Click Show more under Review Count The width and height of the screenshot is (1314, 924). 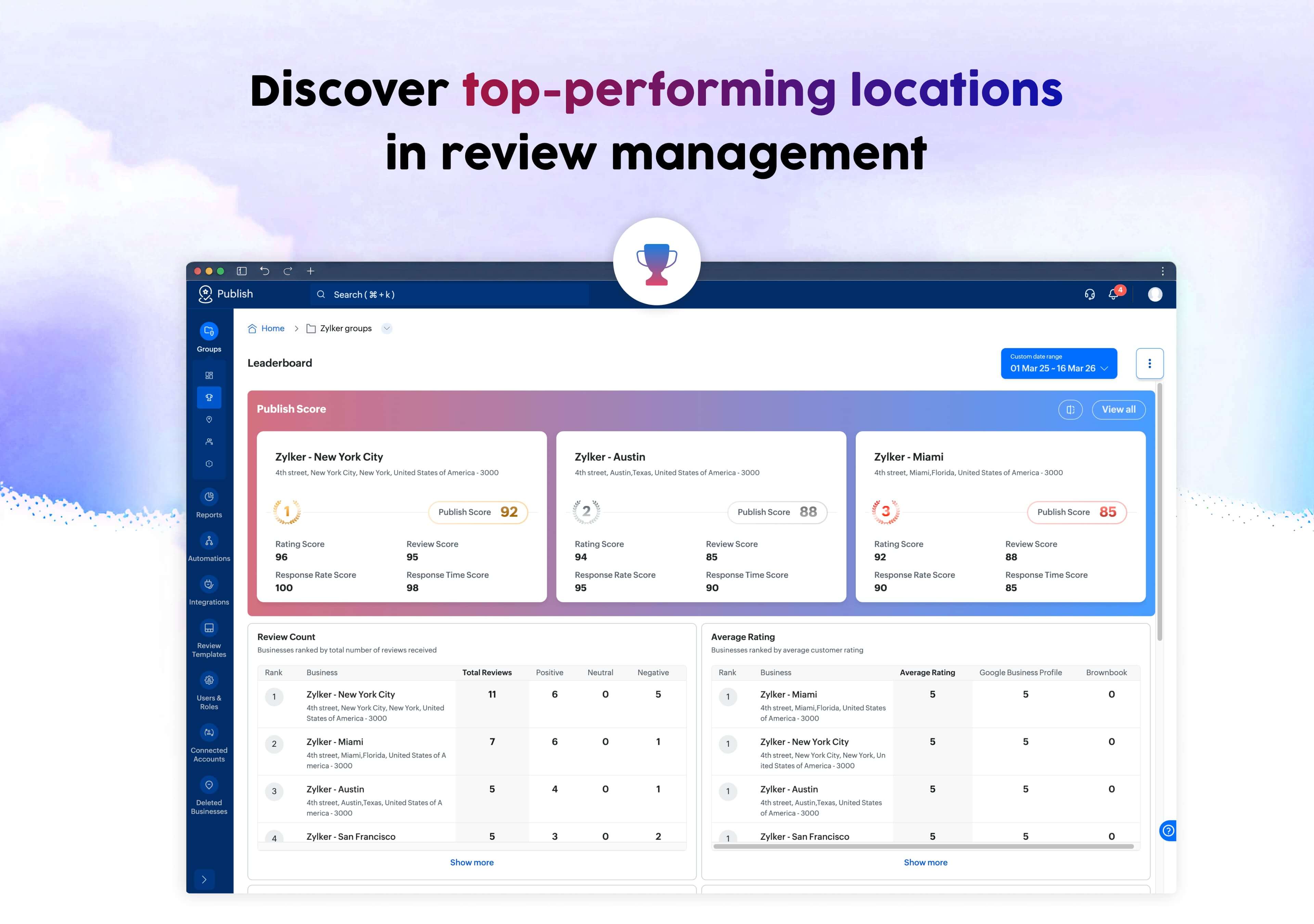coord(472,862)
